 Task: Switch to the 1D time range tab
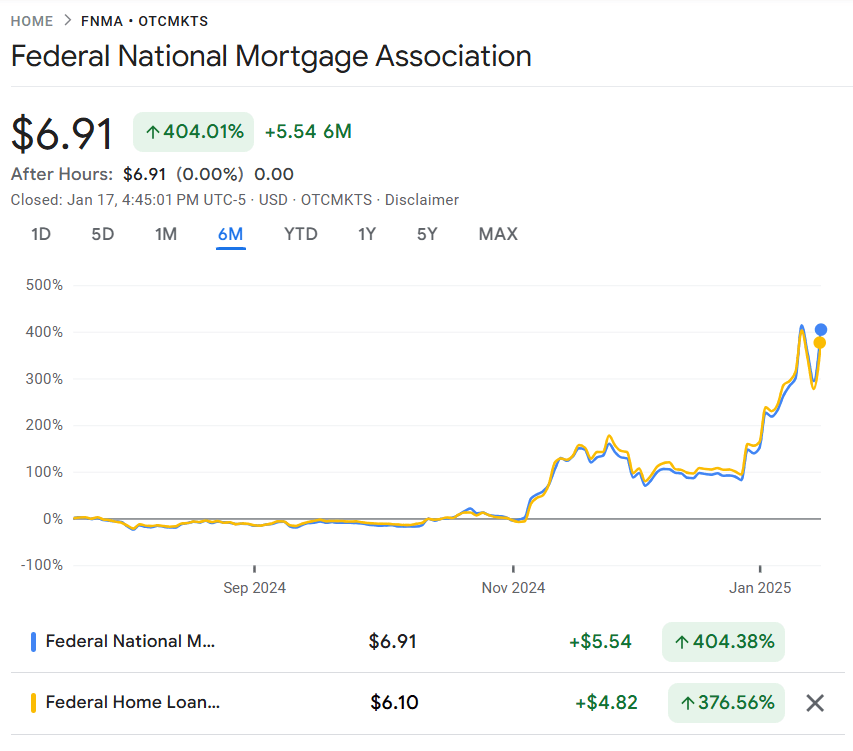[41, 234]
